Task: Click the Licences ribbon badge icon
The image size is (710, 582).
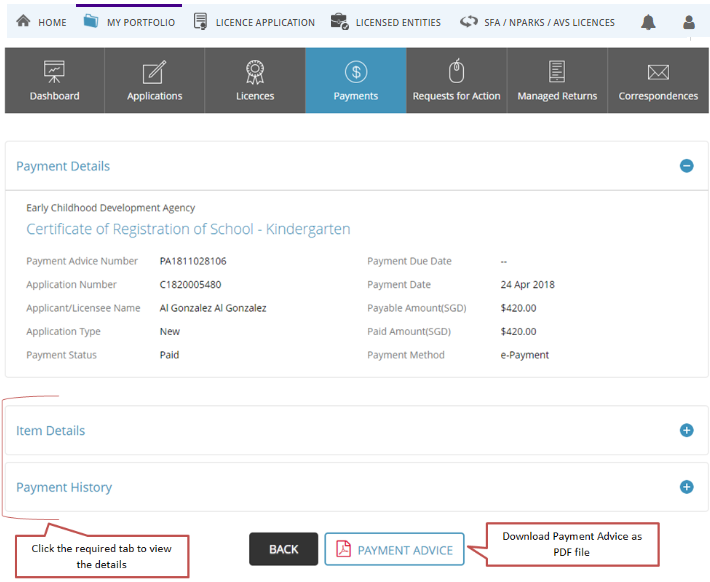Action: 255,71
